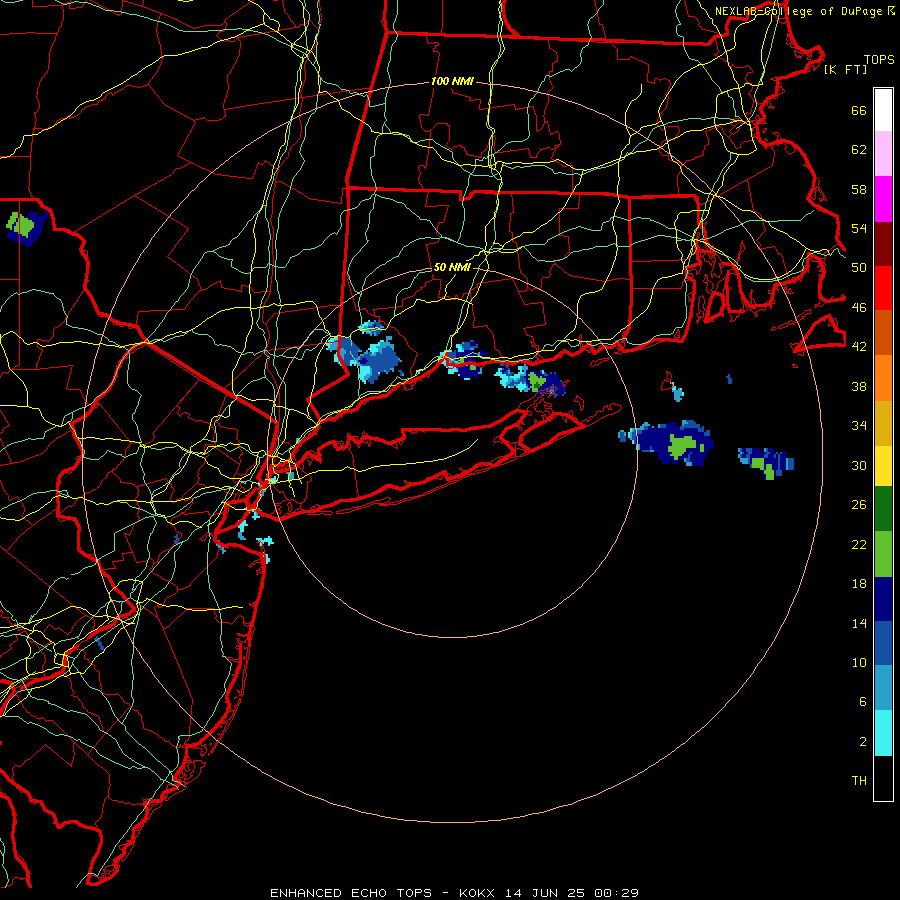Click the black TH legend swatch
This screenshot has width=900, height=900.
pyautogui.click(x=883, y=778)
